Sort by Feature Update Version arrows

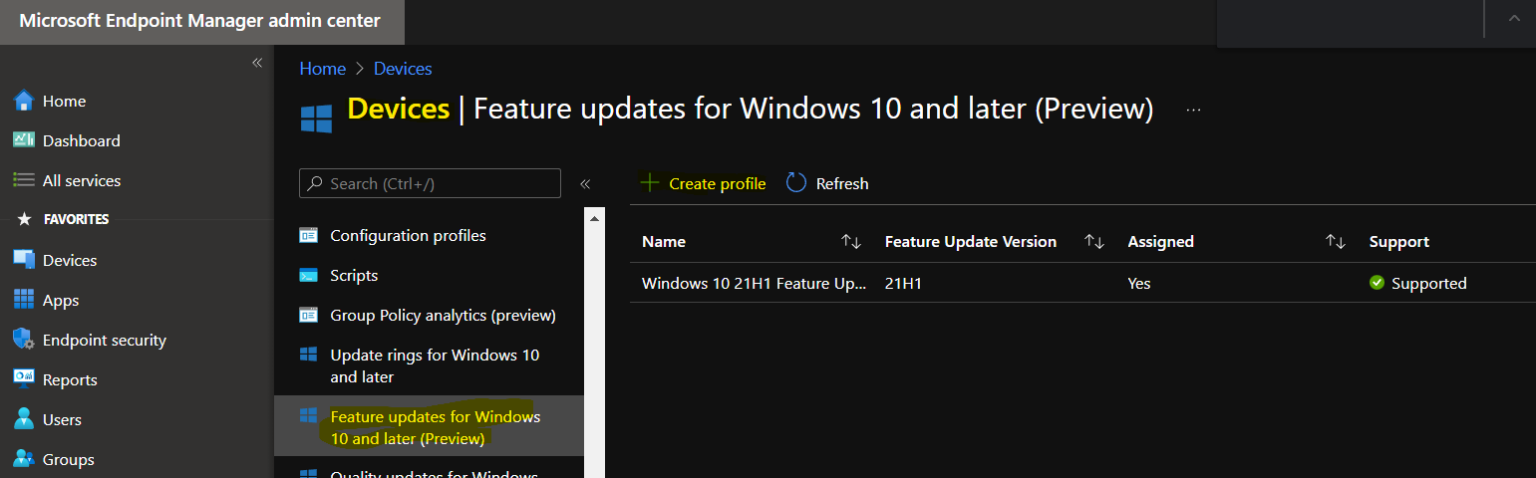coord(1094,242)
